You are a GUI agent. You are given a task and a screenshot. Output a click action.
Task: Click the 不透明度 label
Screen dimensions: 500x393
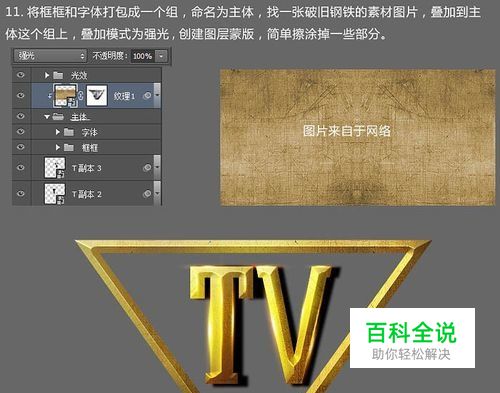110,56
